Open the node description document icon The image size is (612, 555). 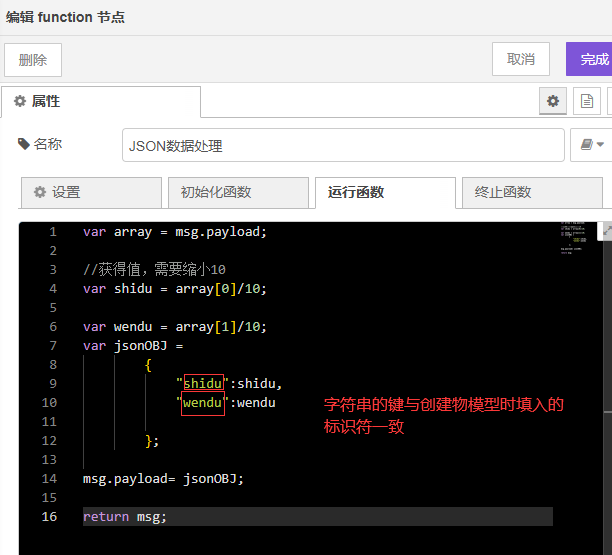coord(587,101)
